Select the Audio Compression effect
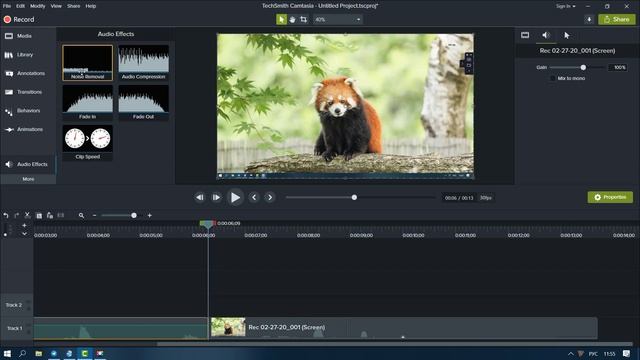This screenshot has height=360, width=640. tap(143, 62)
